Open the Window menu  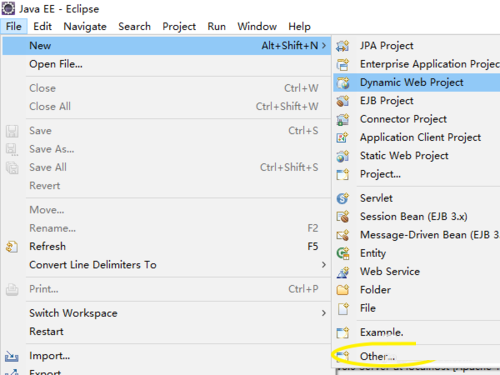(257, 26)
